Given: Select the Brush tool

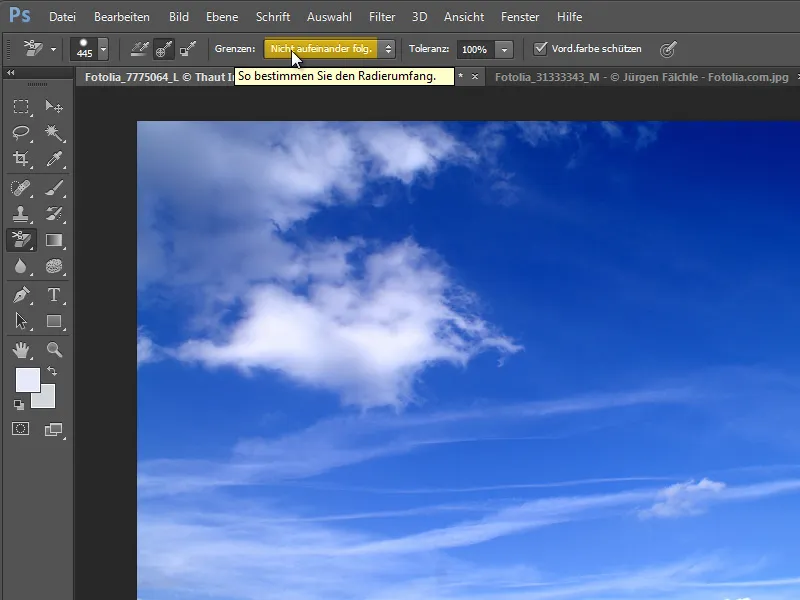Looking at the screenshot, I should tap(54, 188).
